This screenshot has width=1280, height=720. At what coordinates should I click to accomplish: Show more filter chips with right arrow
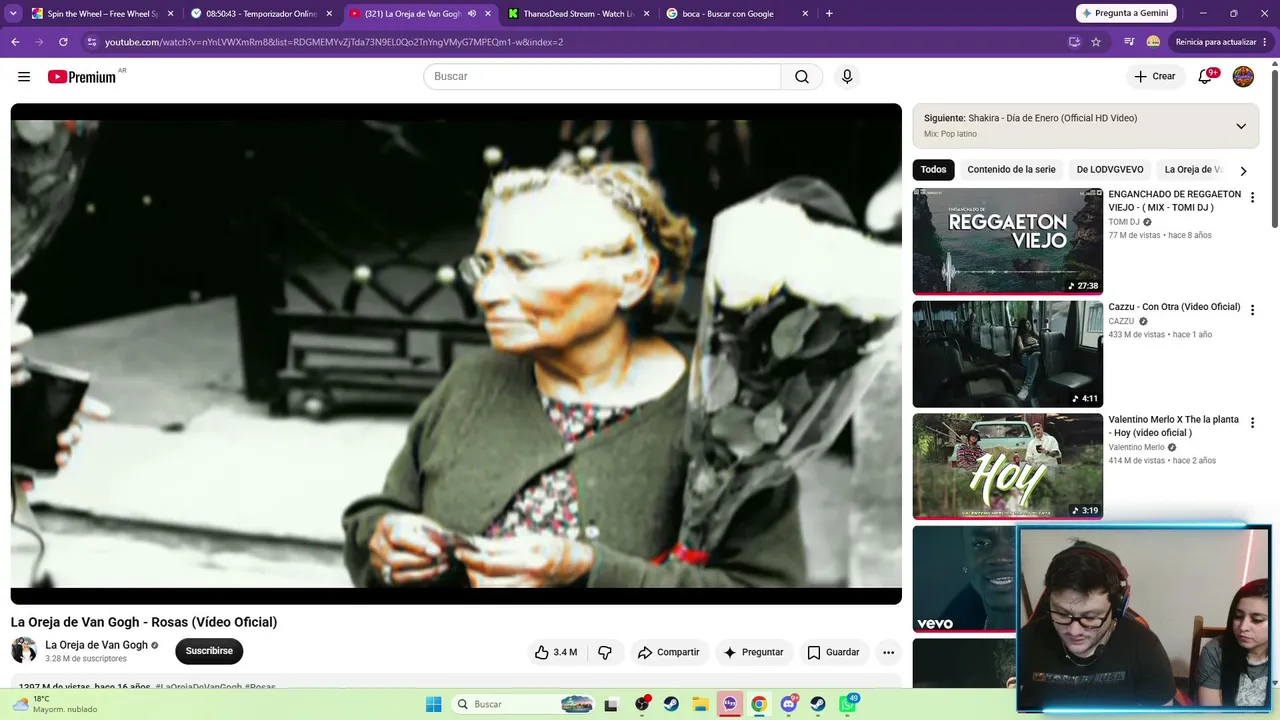click(1243, 171)
